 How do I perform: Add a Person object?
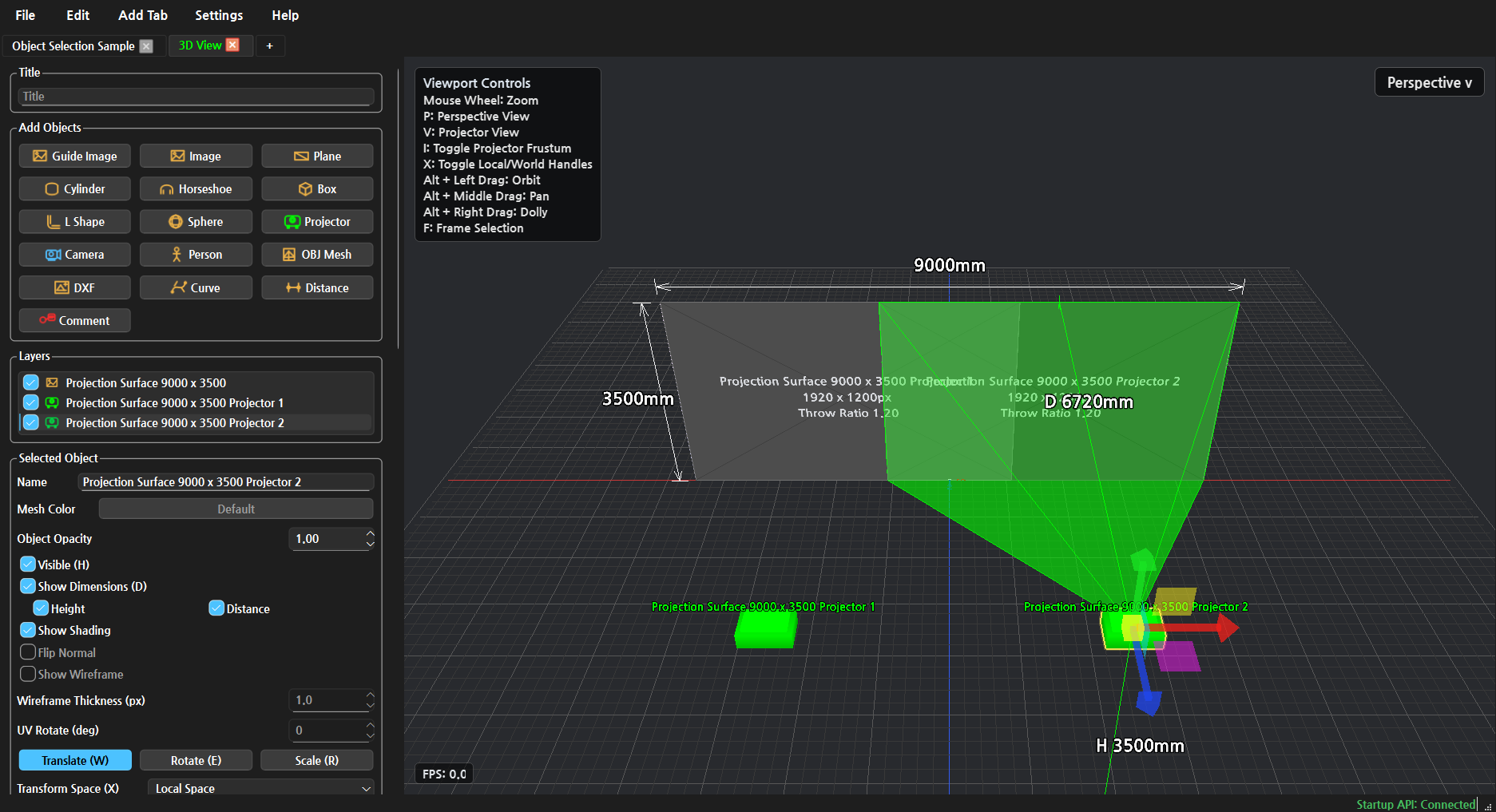pos(196,254)
